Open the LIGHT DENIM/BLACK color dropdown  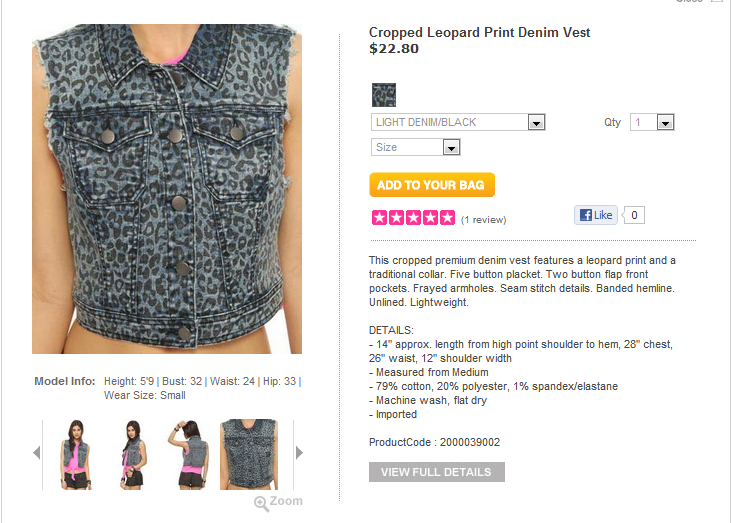click(x=458, y=122)
